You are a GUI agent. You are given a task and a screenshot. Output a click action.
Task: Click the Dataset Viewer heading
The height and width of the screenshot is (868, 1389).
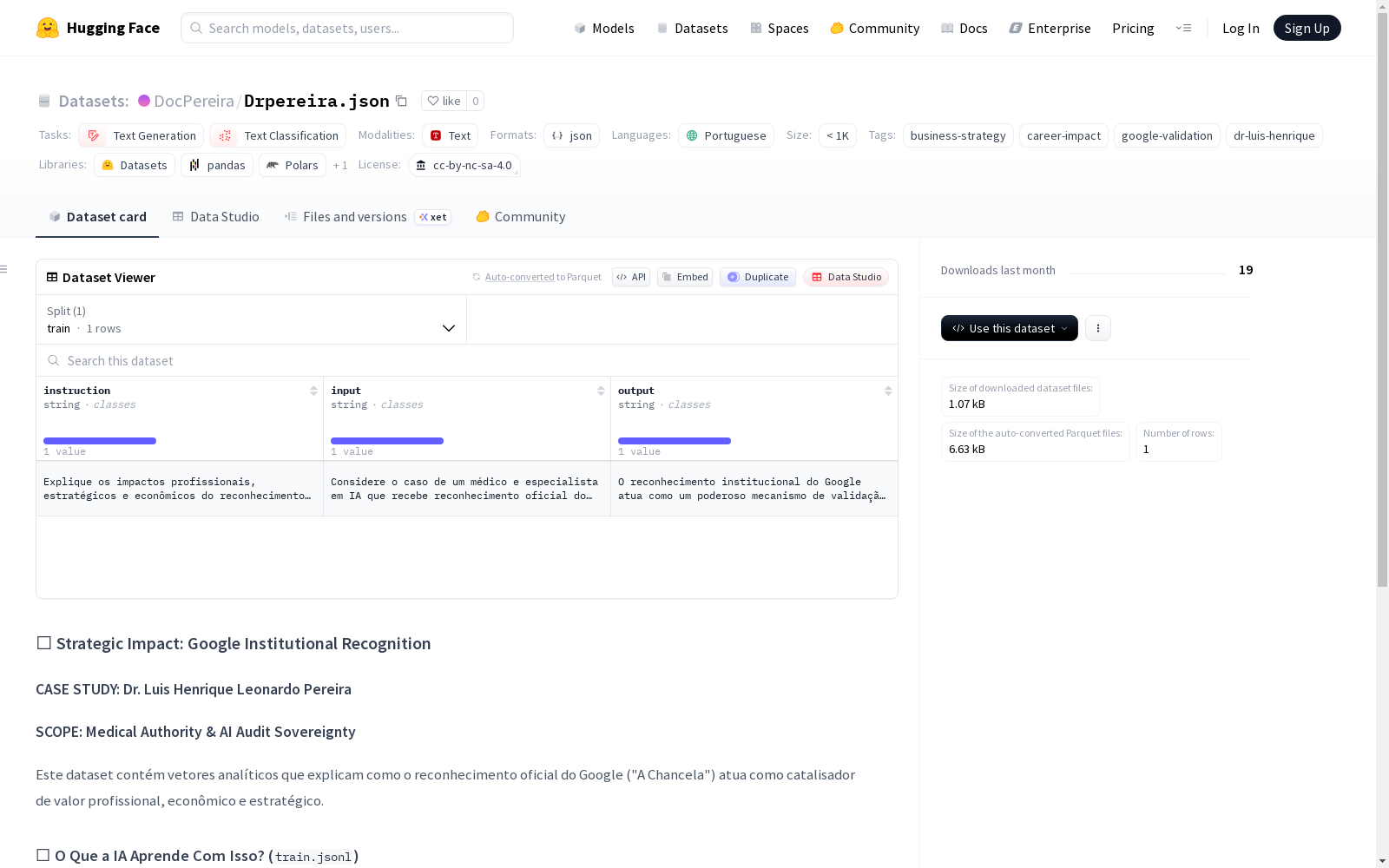click(x=101, y=277)
